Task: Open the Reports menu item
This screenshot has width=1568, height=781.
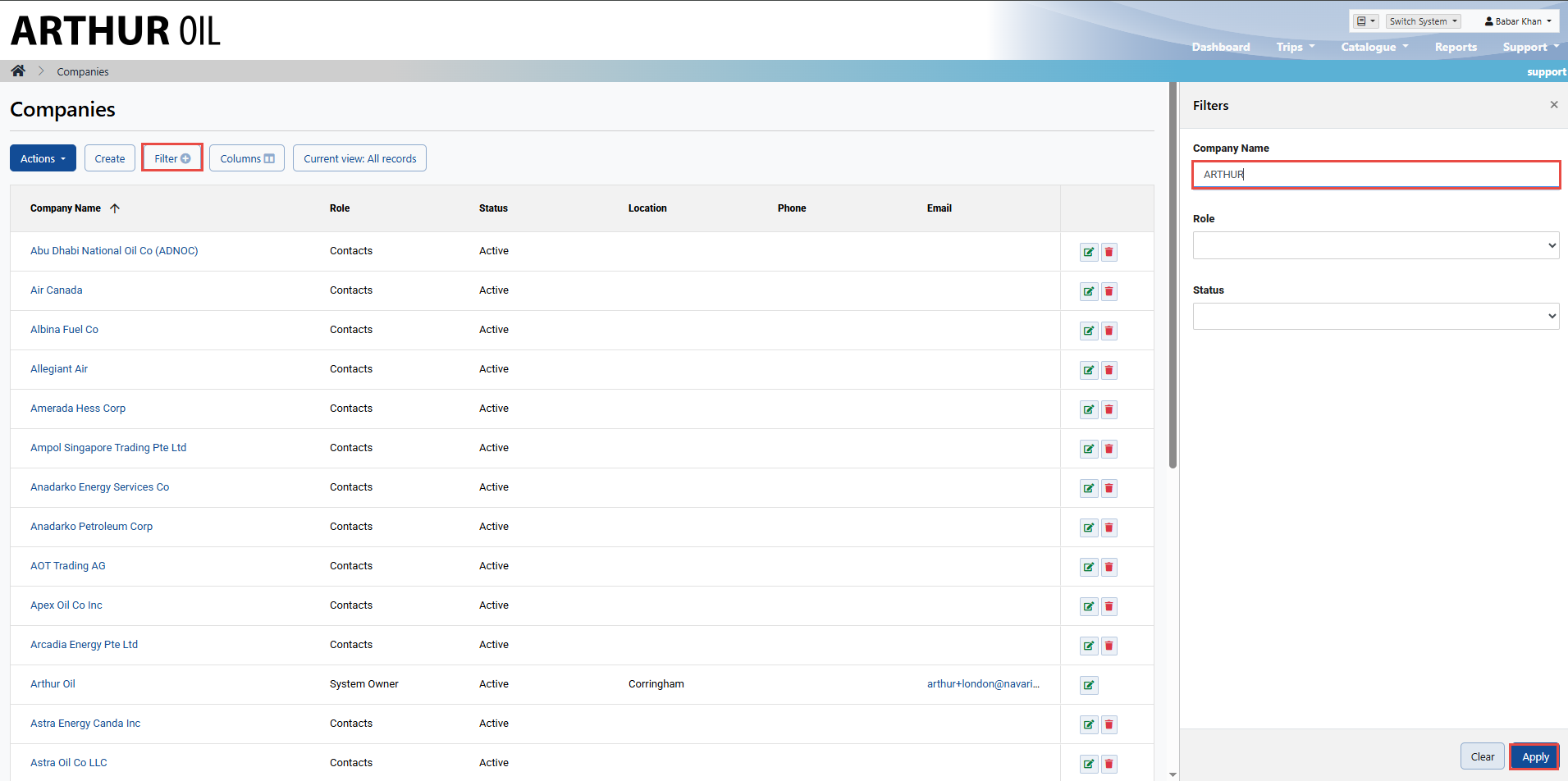Action: [1456, 47]
